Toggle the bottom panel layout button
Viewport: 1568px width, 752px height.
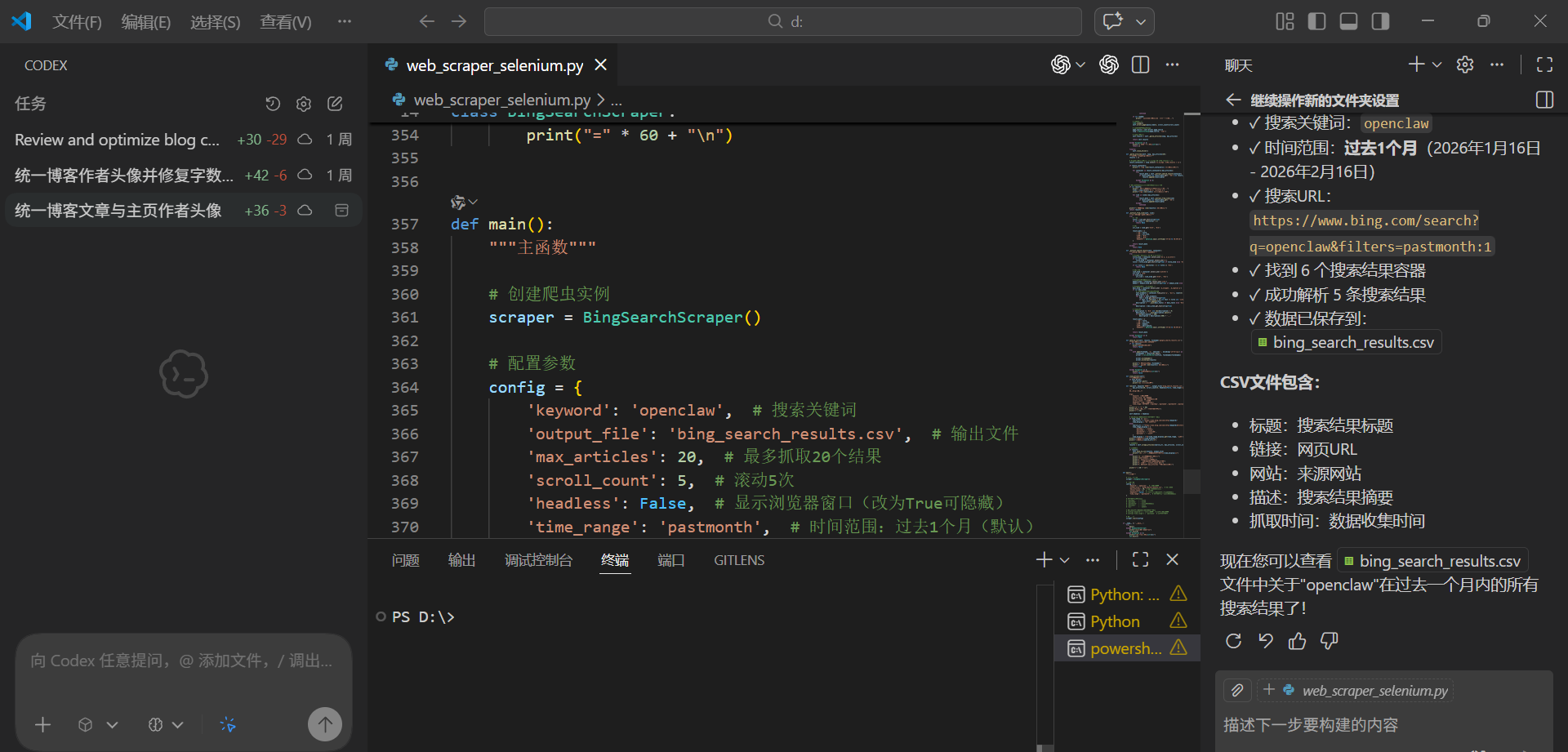pyautogui.click(x=1348, y=21)
